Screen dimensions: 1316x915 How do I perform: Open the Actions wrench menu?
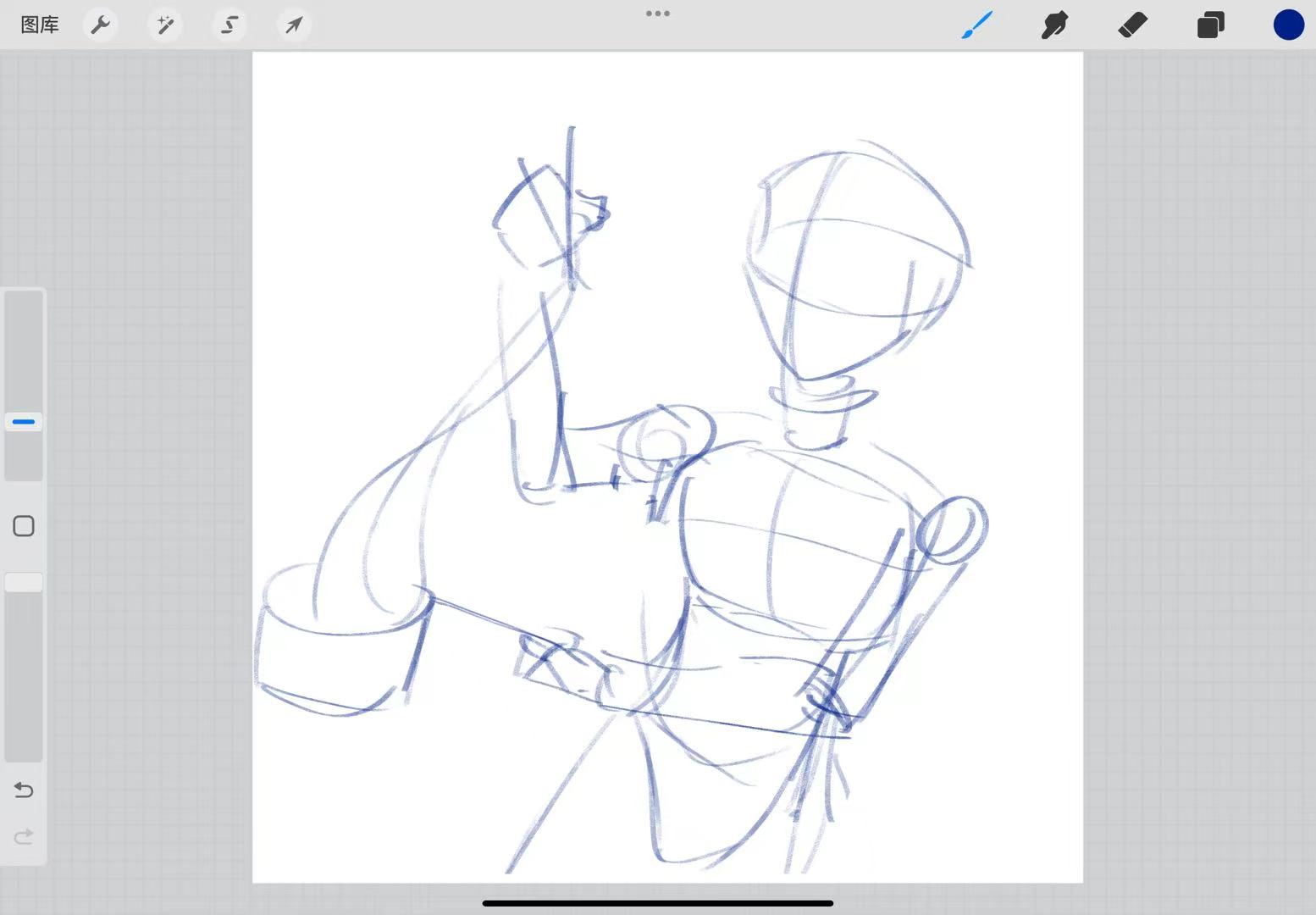(x=101, y=25)
